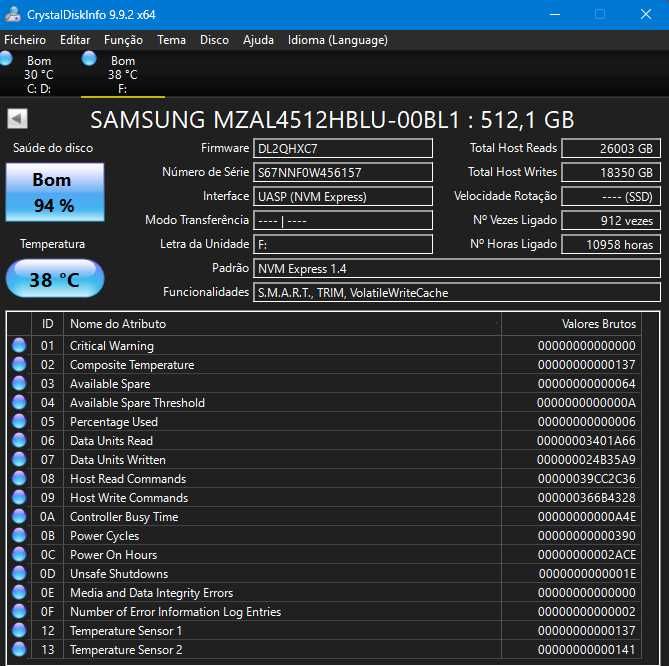Click the Velocidade Rotação value ---- (SSD)

(x=611, y=196)
